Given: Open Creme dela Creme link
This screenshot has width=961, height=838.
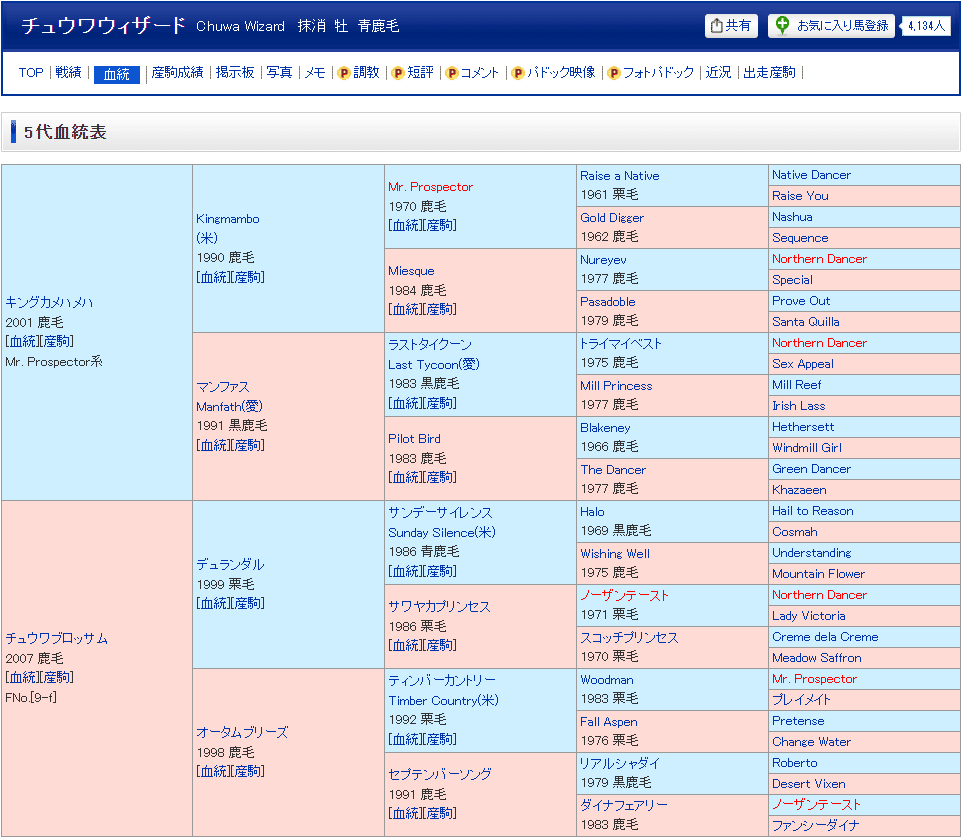Looking at the screenshot, I should 825,637.
